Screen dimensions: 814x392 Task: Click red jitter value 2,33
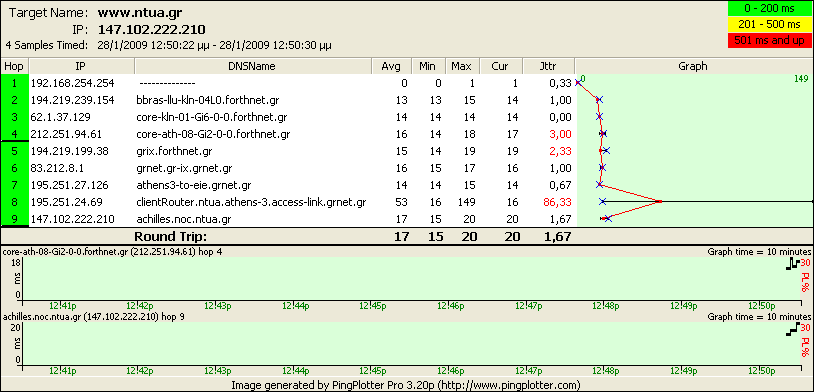(560, 151)
